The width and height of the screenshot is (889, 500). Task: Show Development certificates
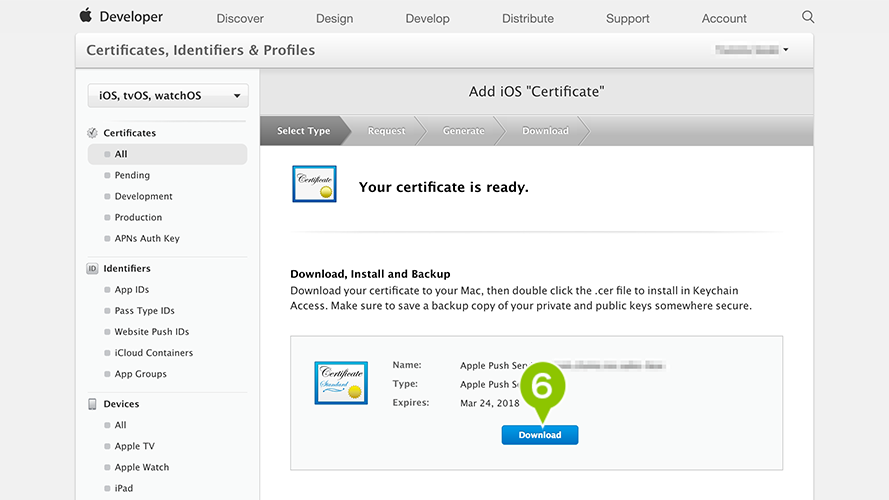143,196
